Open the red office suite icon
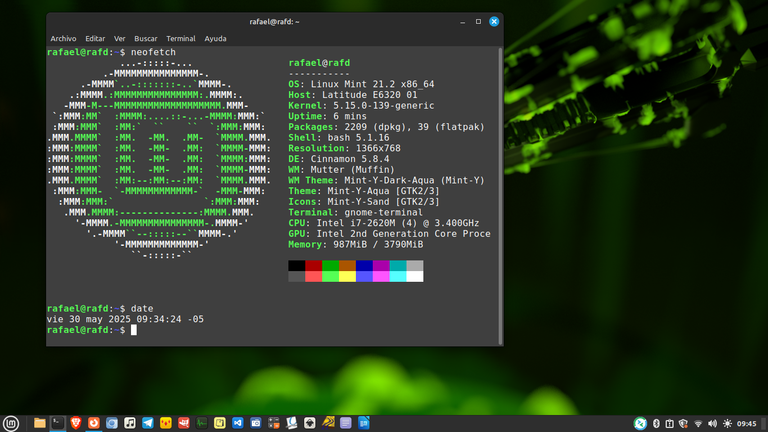 click(184, 423)
